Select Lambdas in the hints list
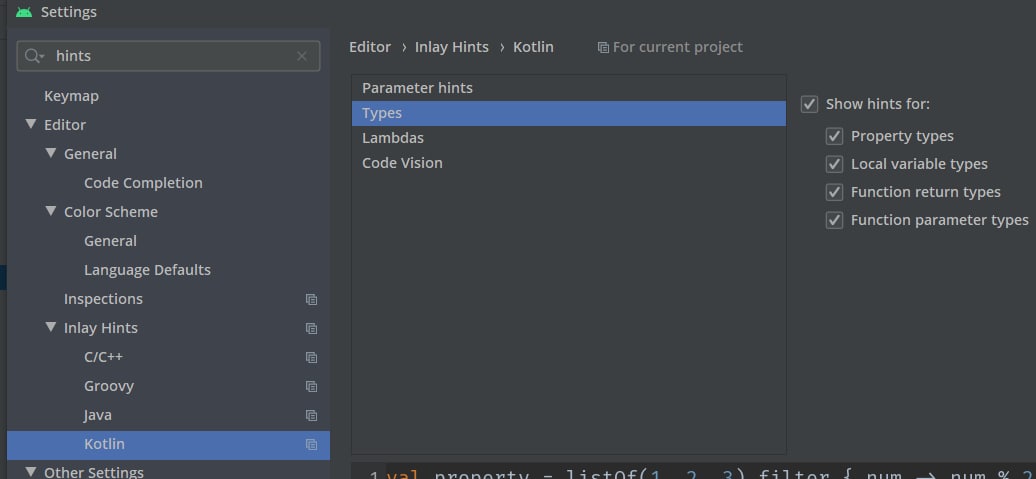Image resolution: width=1036 pixels, height=479 pixels. [393, 138]
